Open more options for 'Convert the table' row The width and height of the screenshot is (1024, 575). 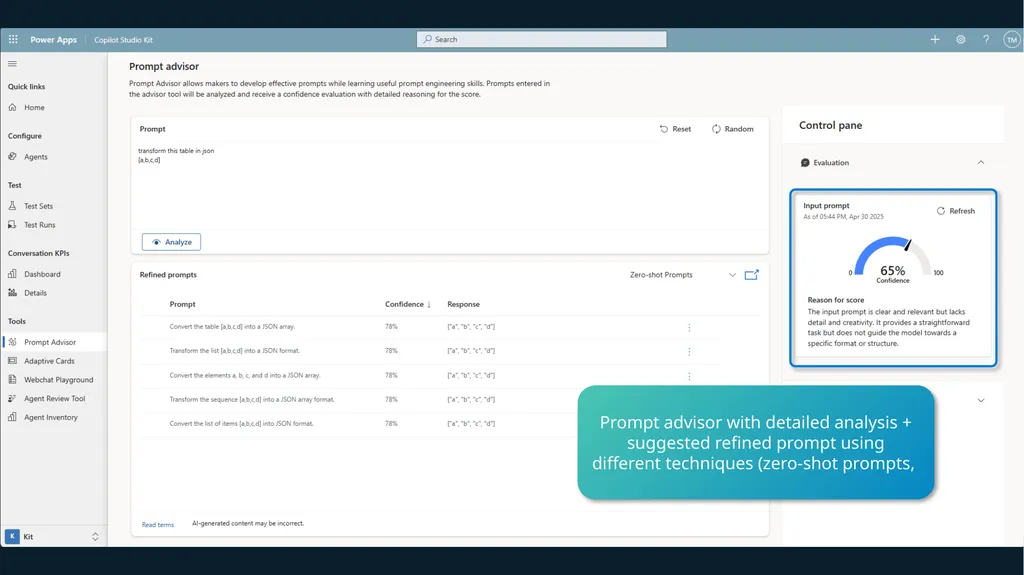pyautogui.click(x=689, y=327)
